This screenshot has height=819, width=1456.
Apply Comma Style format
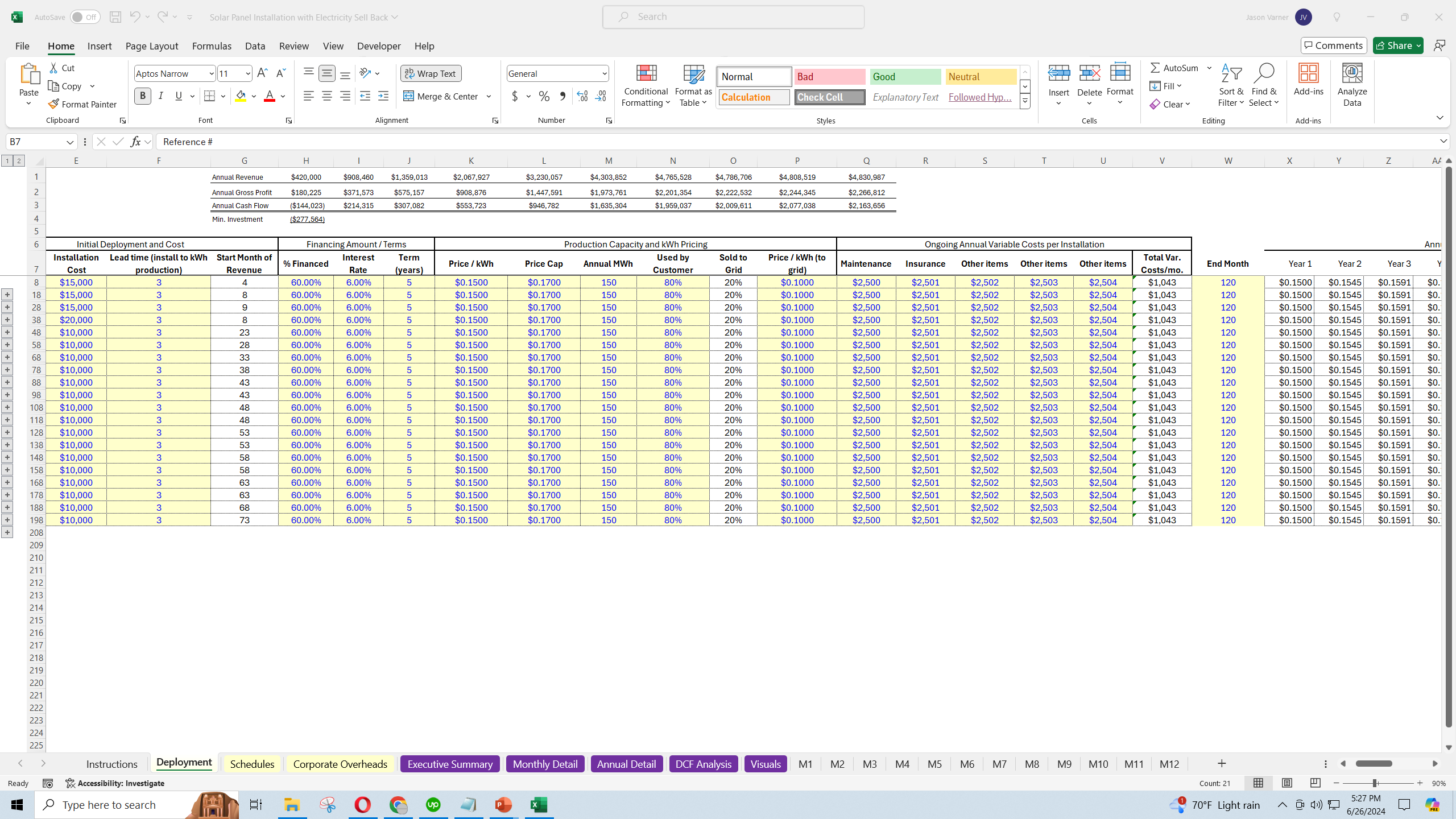tap(562, 96)
